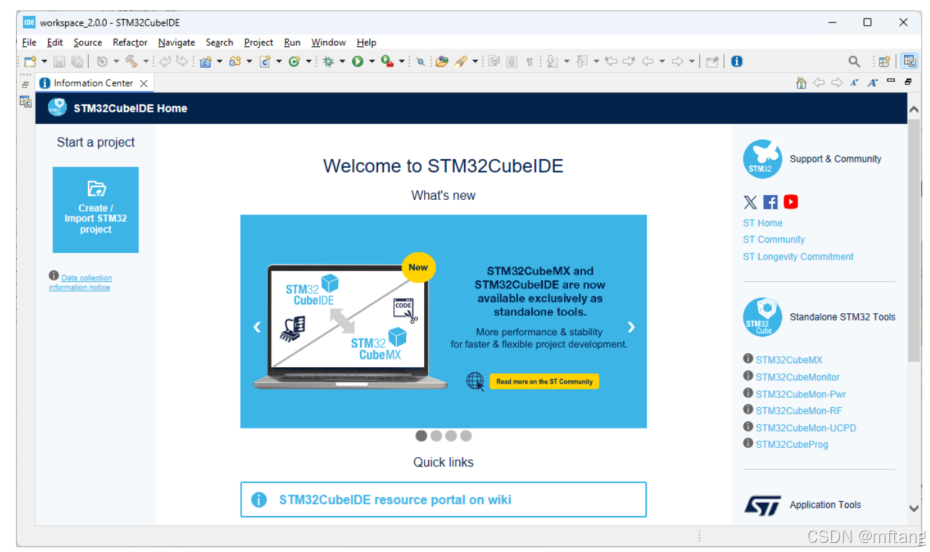Click the Open Task folder icon
Screen dimensions: 930x552
click(442, 62)
